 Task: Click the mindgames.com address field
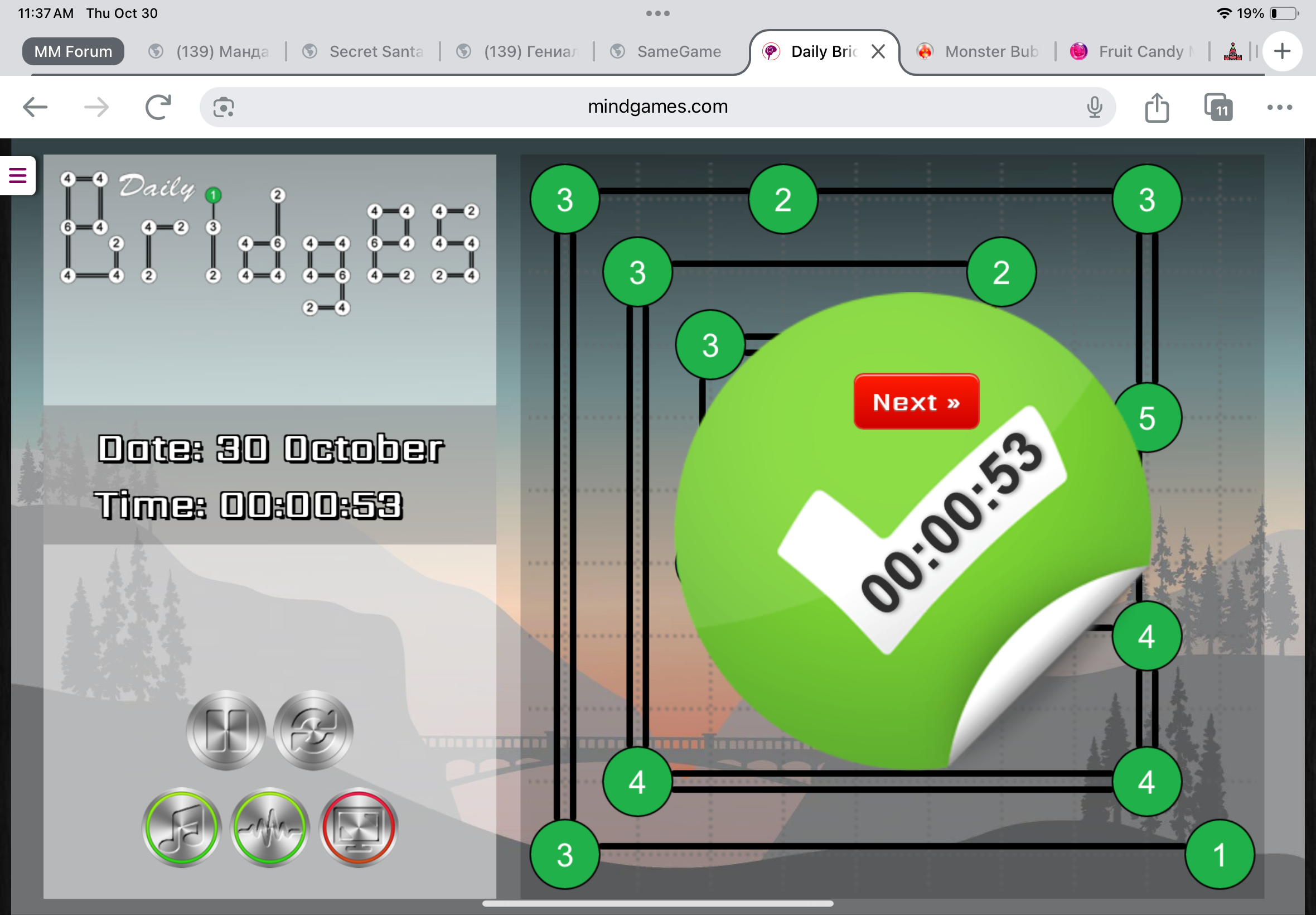tap(657, 107)
